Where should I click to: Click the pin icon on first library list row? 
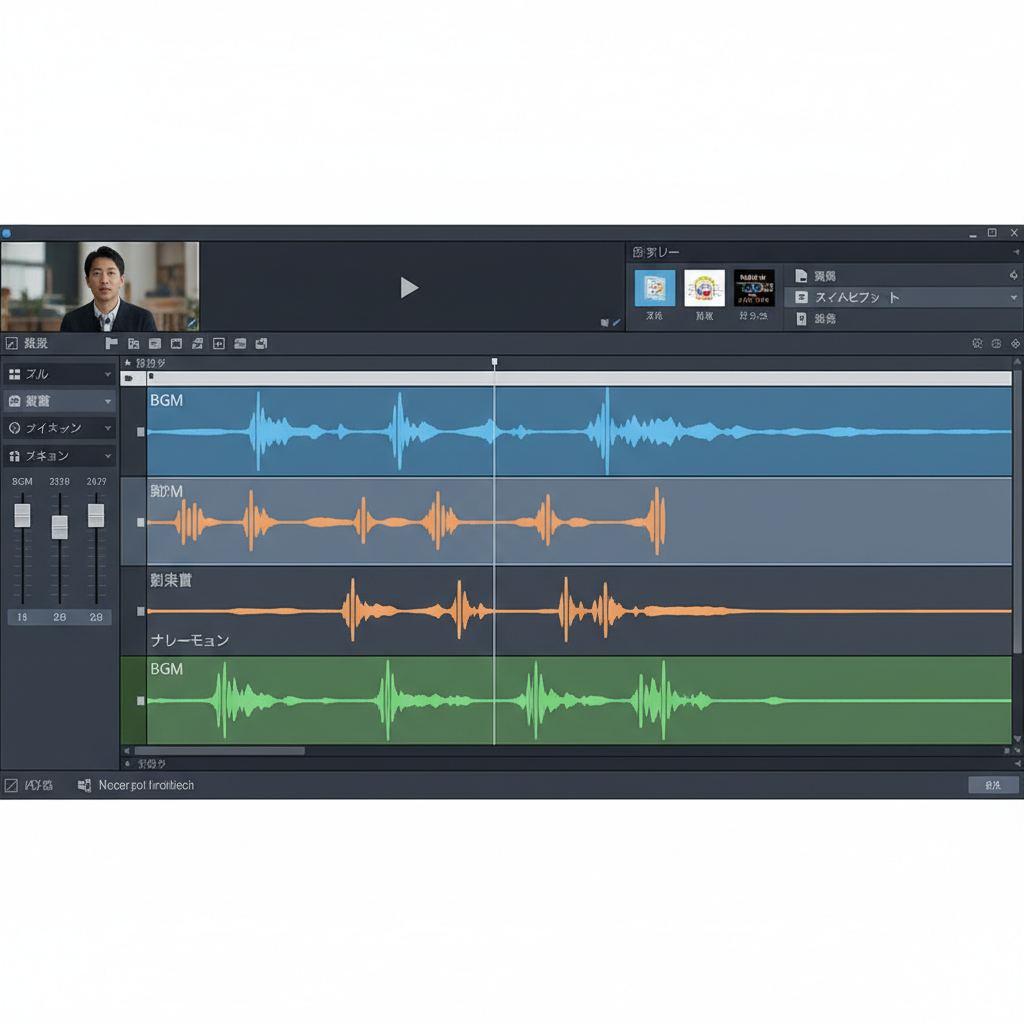(x=1014, y=275)
